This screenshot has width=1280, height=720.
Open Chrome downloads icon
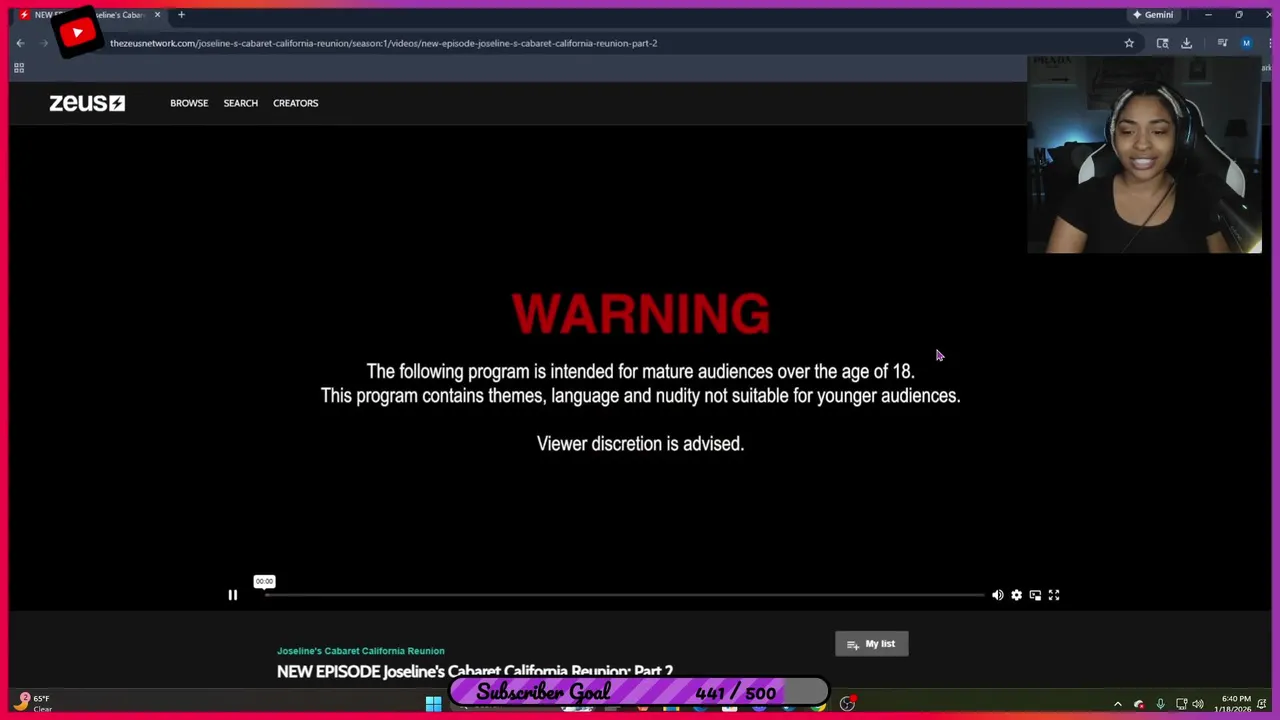(x=1186, y=43)
